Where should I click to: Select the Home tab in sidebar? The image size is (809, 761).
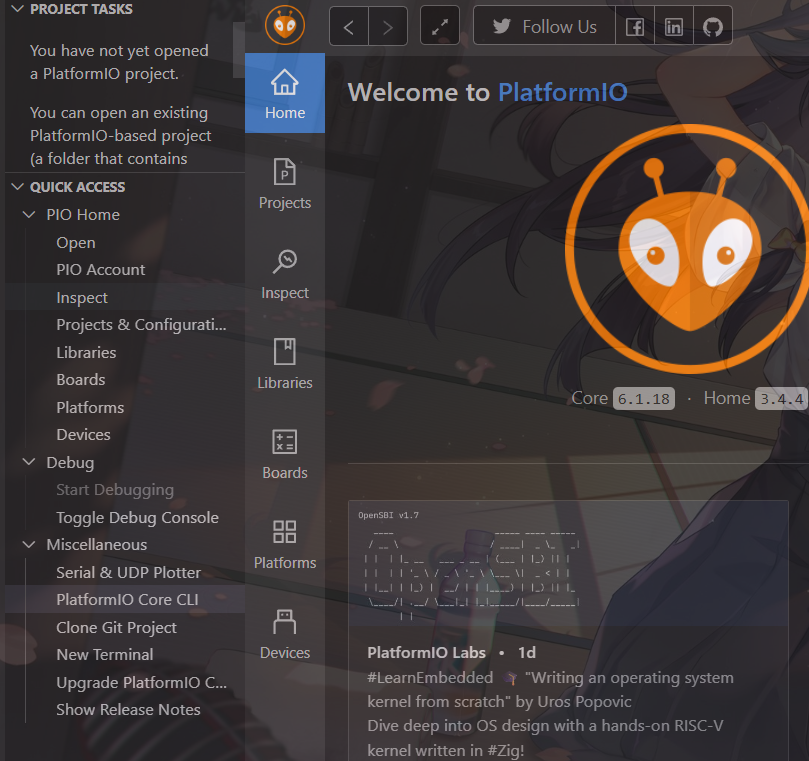(285, 93)
